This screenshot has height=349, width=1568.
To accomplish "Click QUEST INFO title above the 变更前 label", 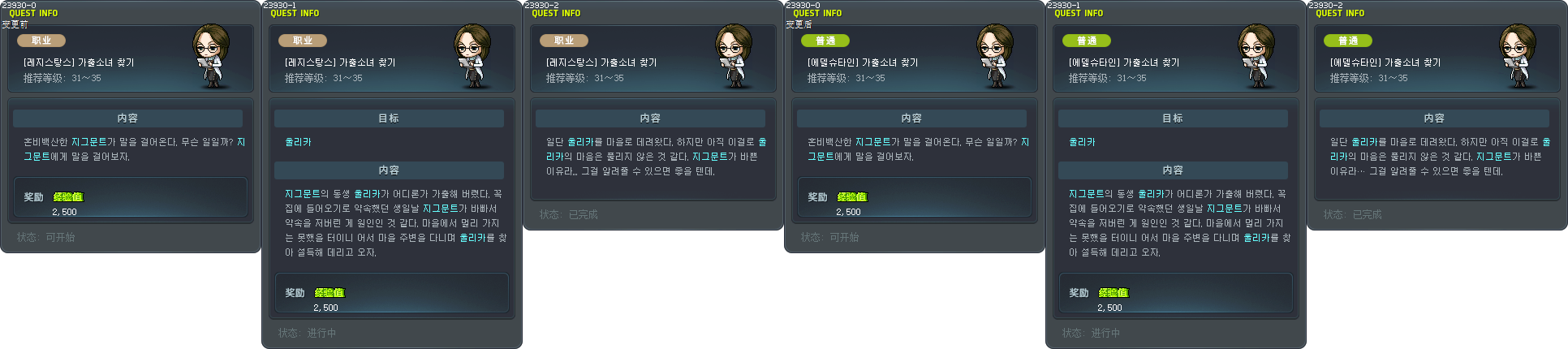I will (33, 14).
